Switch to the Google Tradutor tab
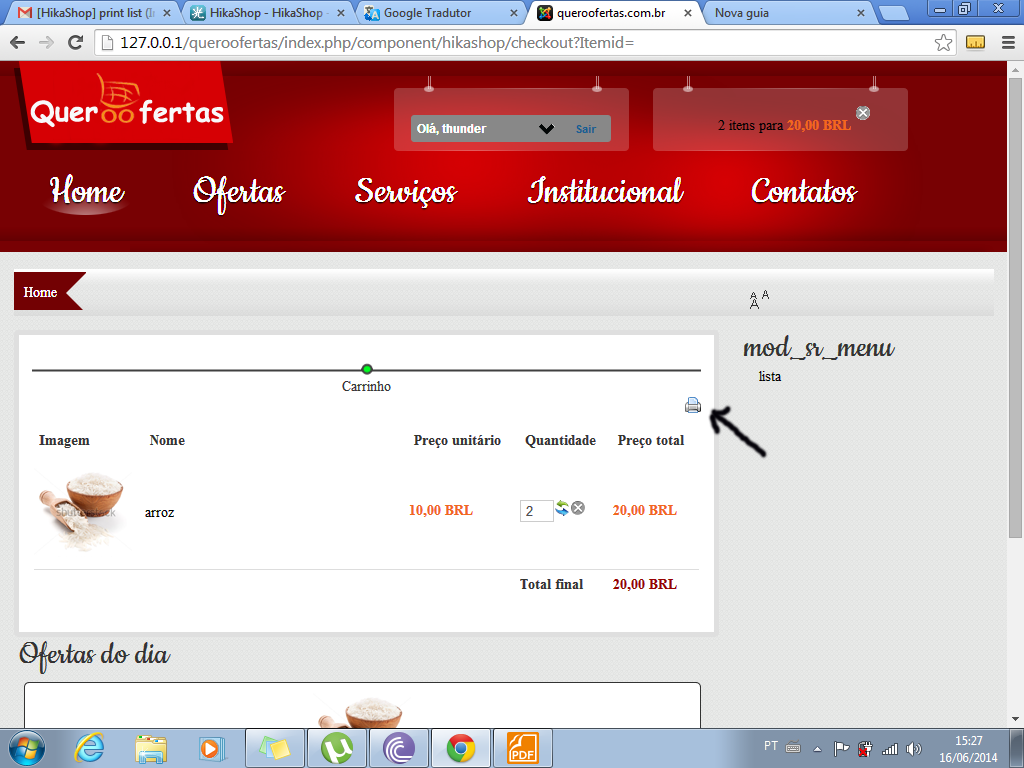This screenshot has height=768, width=1024. tap(441, 13)
